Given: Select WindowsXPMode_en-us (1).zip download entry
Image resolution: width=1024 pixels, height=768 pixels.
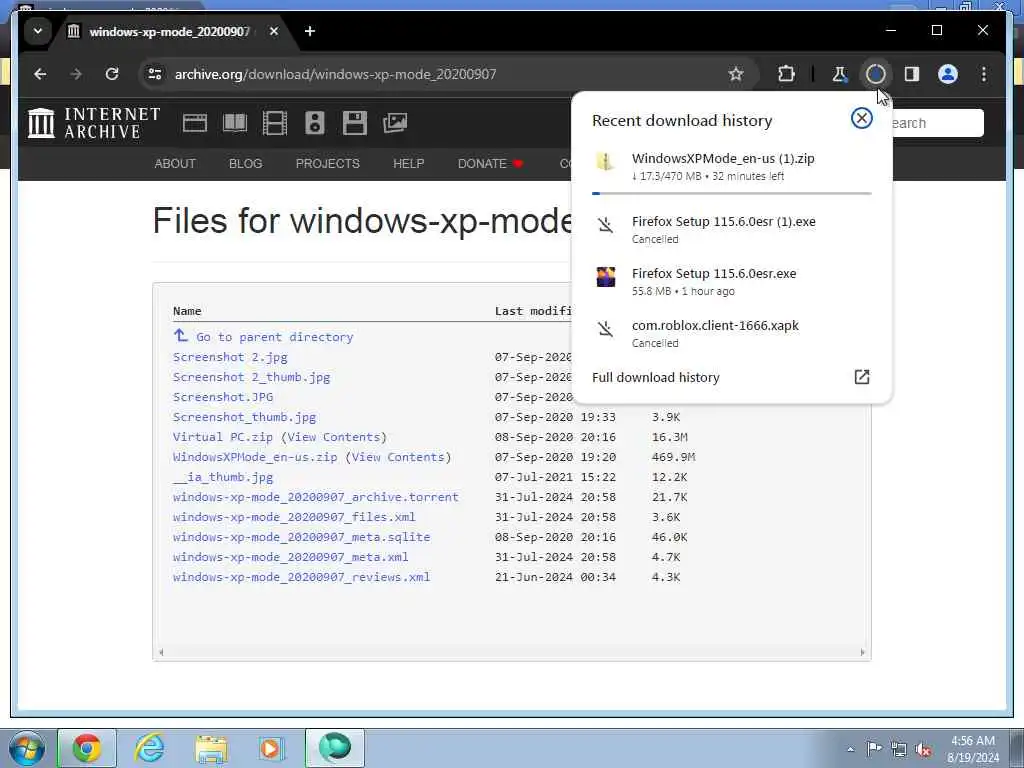Looking at the screenshot, I should click(731, 167).
